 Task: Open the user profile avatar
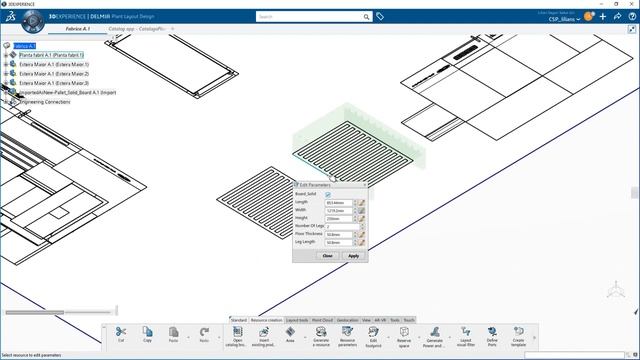(x=589, y=16)
